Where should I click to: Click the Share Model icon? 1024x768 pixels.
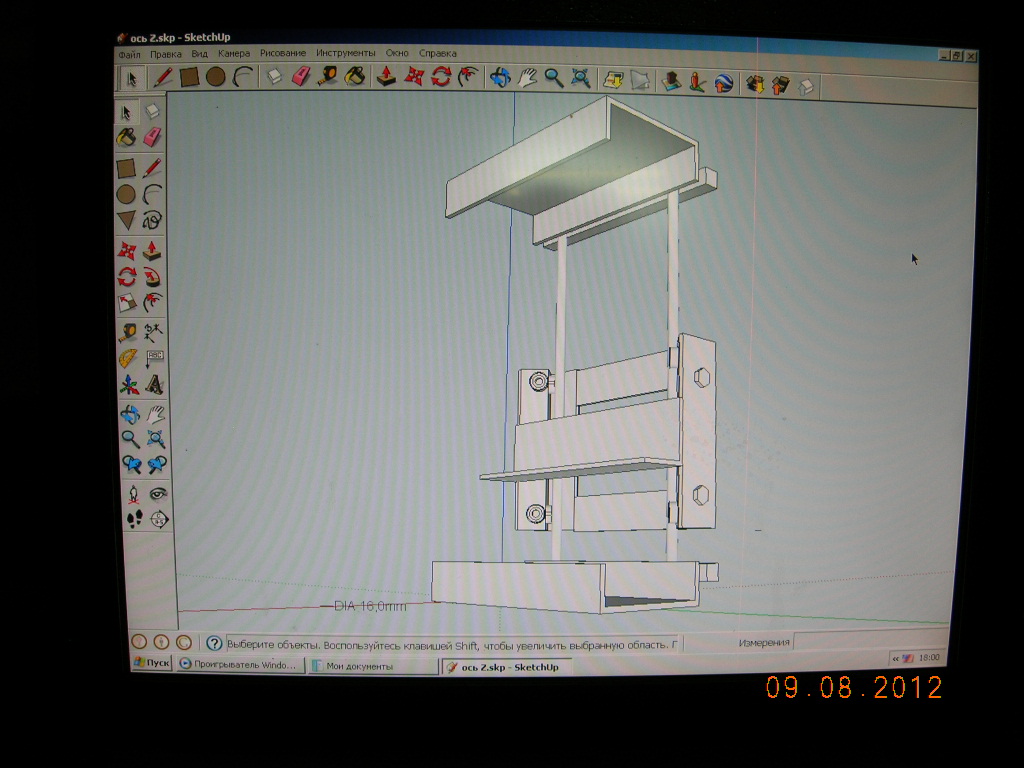click(780, 85)
